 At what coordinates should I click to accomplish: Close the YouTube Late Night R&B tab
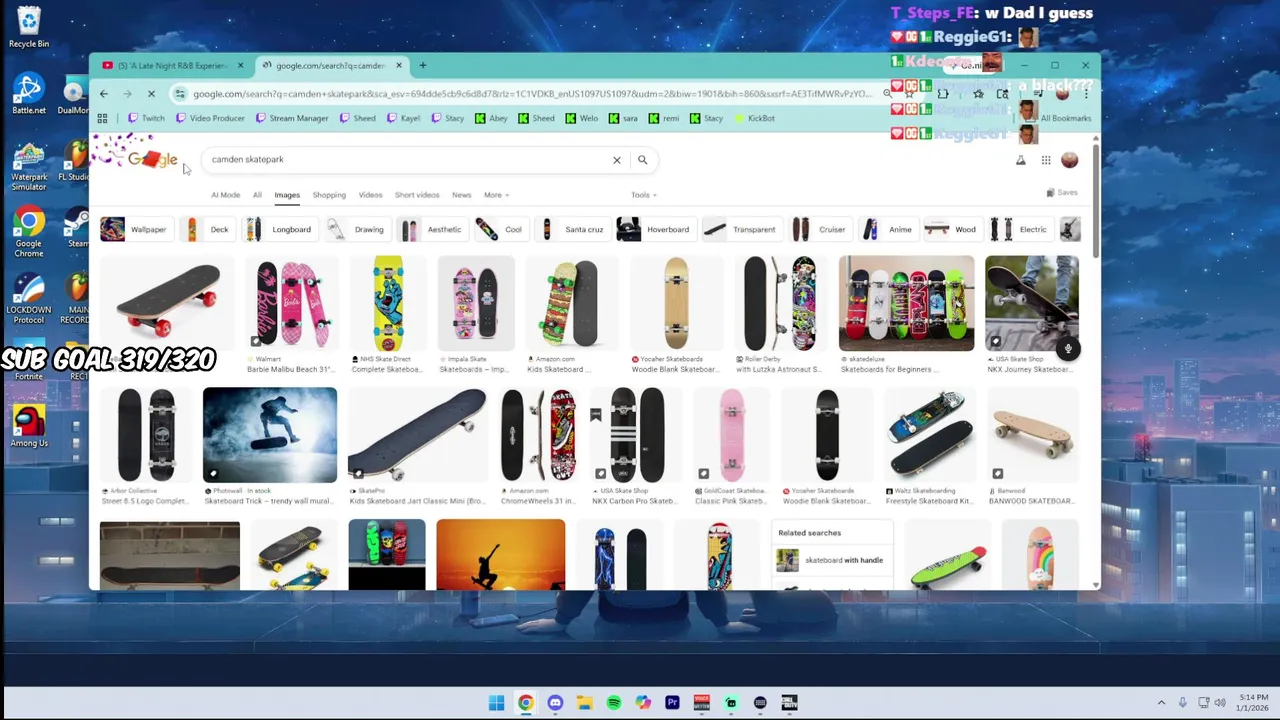point(240,66)
